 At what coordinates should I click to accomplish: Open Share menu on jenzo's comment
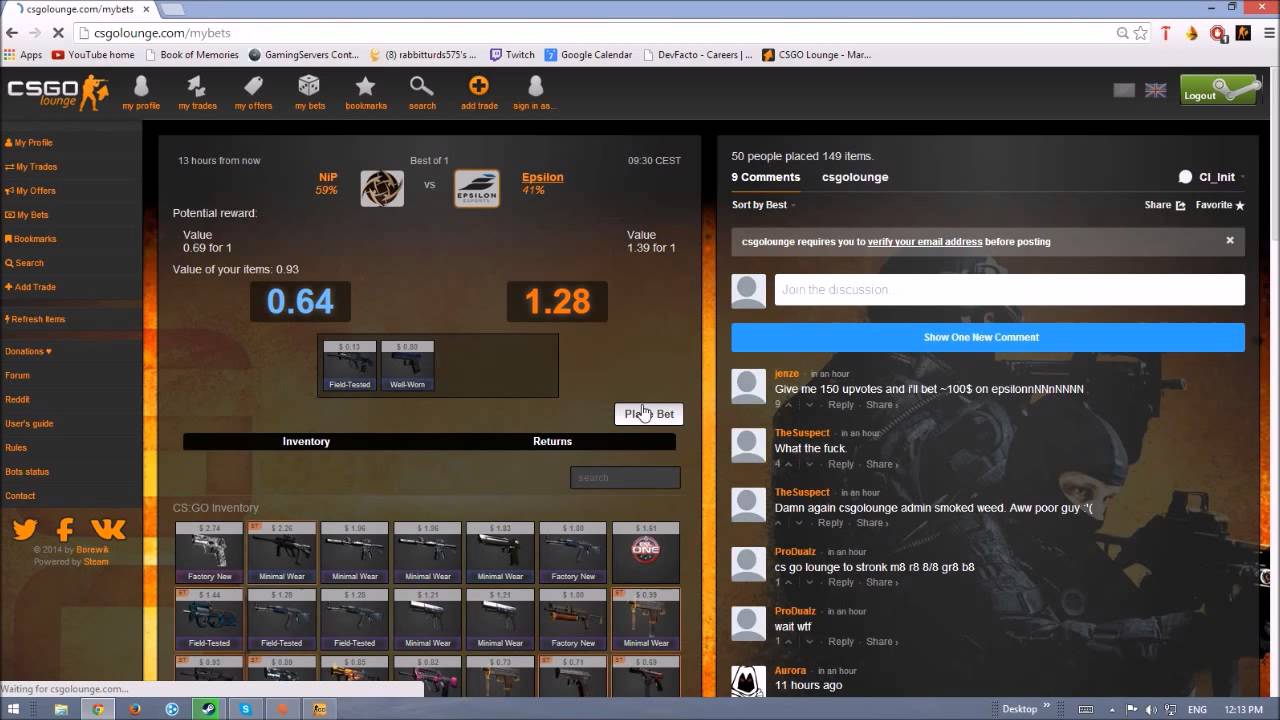pos(881,405)
